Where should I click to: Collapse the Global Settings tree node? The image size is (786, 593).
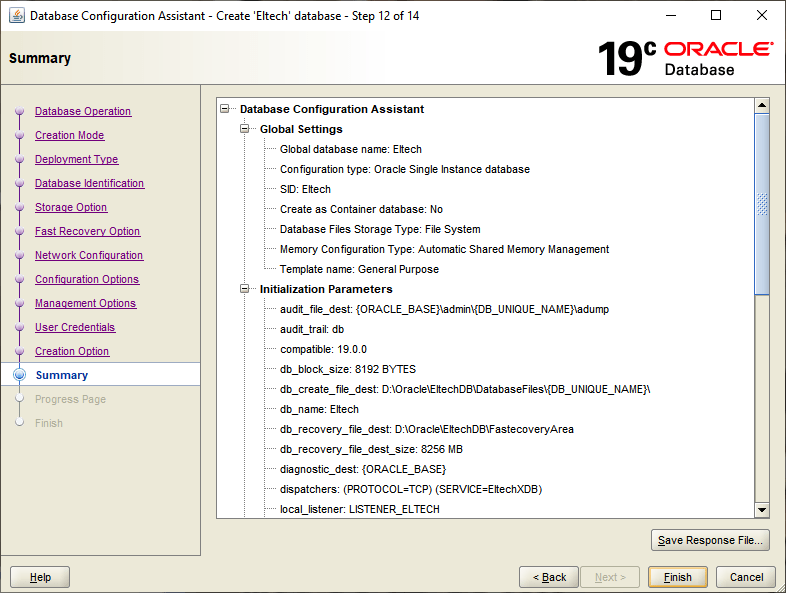tap(245, 129)
